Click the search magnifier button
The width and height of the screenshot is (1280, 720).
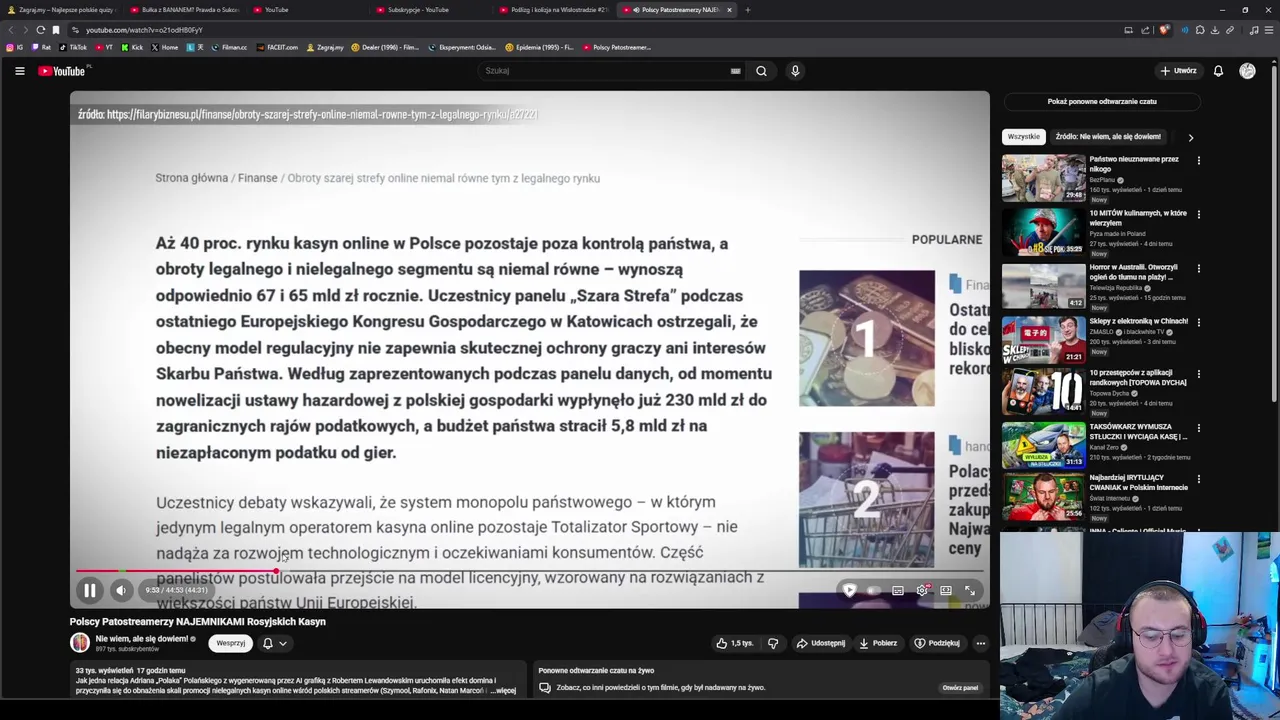(x=761, y=71)
